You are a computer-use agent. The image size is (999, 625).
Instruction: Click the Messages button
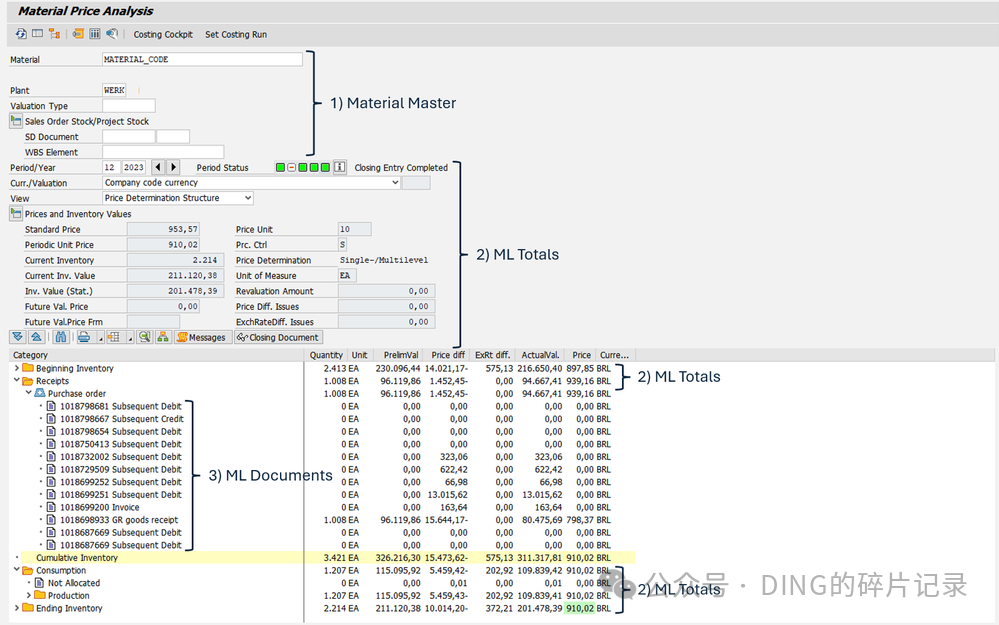click(201, 337)
